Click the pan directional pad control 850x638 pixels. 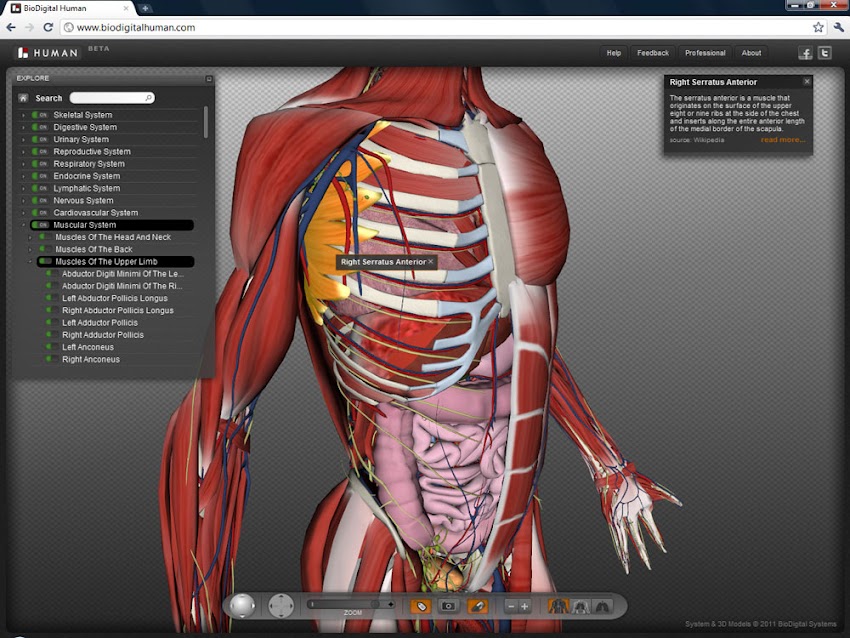[282, 605]
